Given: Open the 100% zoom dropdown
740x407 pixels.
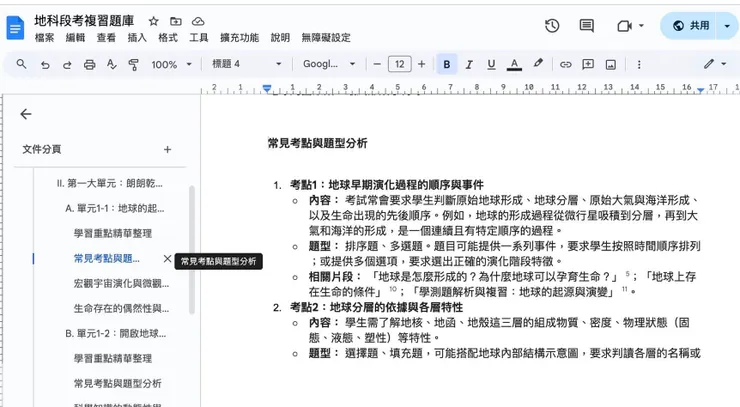Looking at the screenshot, I should [x=171, y=64].
